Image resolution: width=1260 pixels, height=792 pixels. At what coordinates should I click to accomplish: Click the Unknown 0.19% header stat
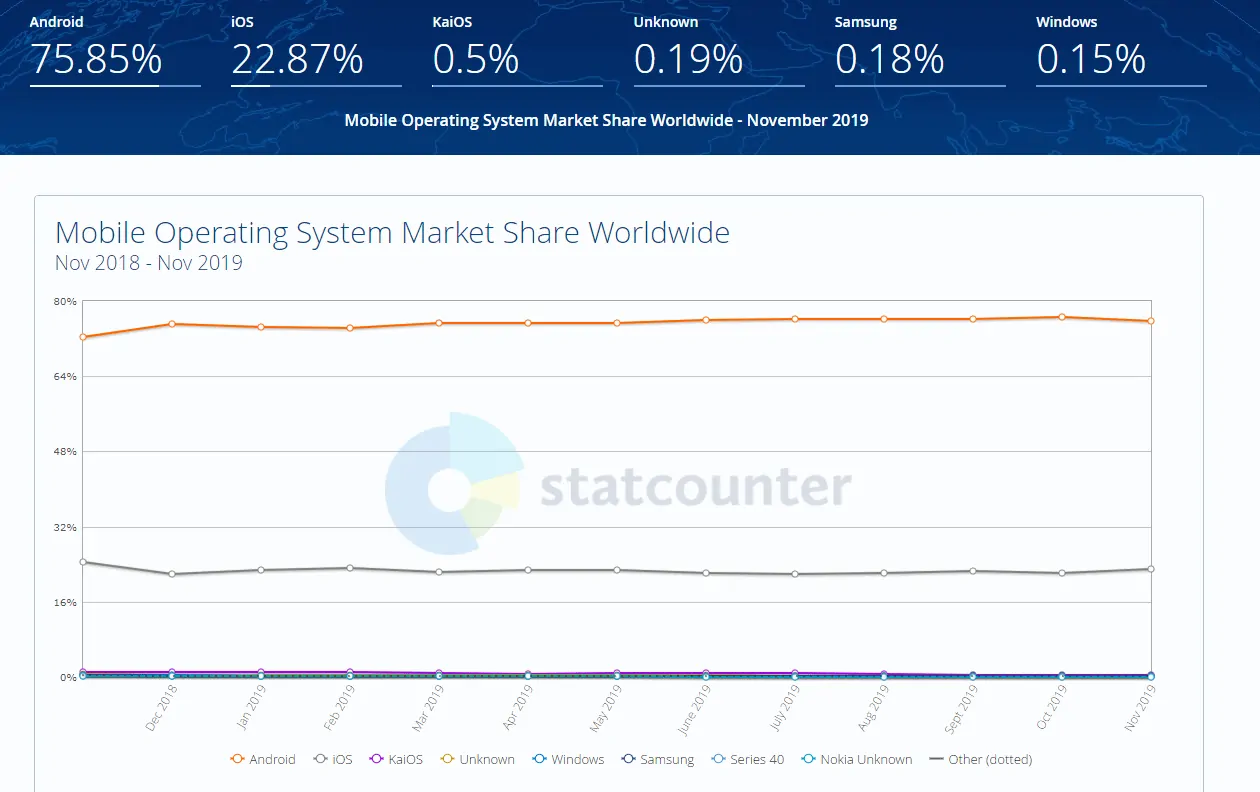688,60
